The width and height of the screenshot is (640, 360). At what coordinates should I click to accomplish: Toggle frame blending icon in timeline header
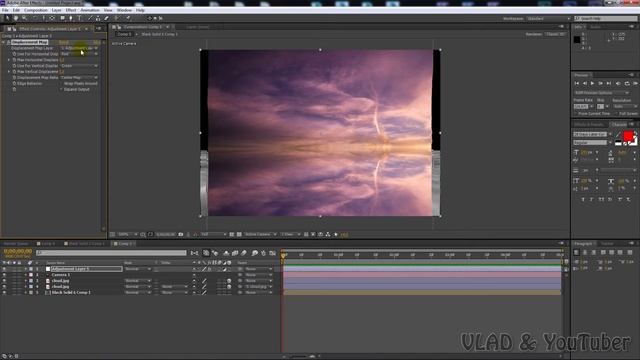click(x=235, y=253)
